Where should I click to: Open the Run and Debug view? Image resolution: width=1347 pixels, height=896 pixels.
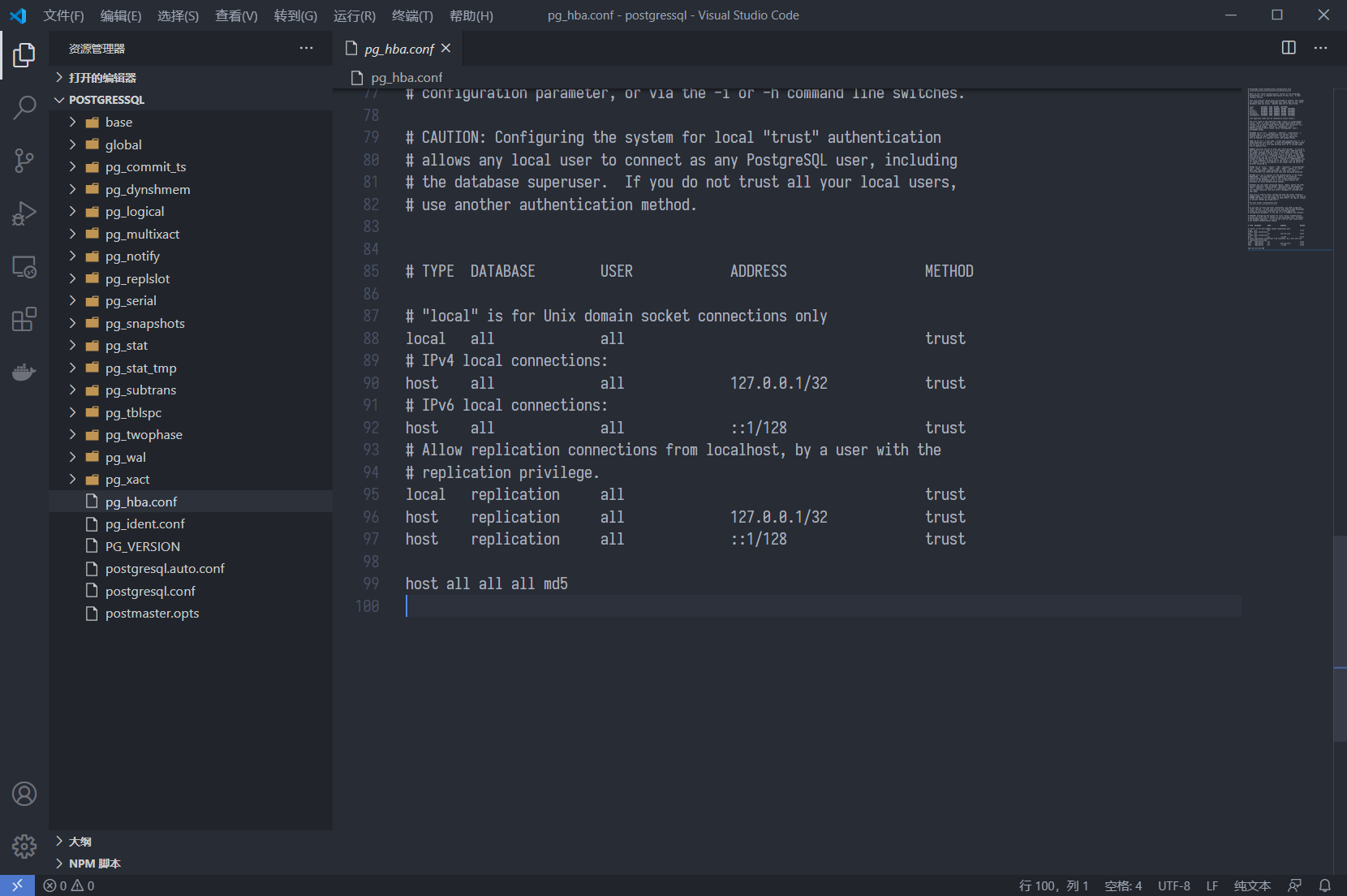coord(24,213)
